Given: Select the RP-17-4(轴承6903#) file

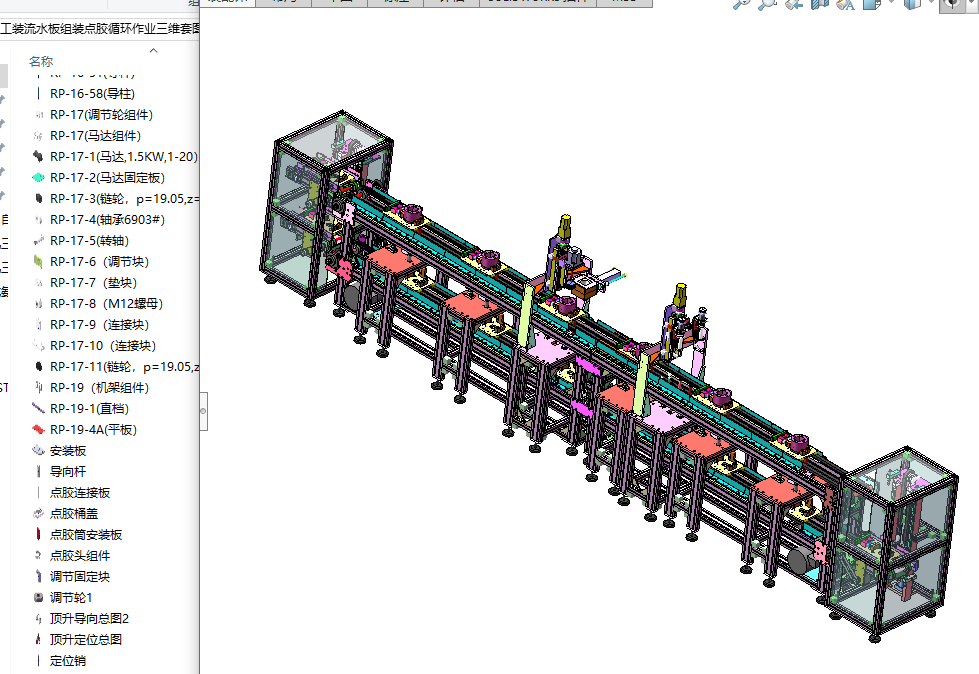Looking at the screenshot, I should [107, 220].
